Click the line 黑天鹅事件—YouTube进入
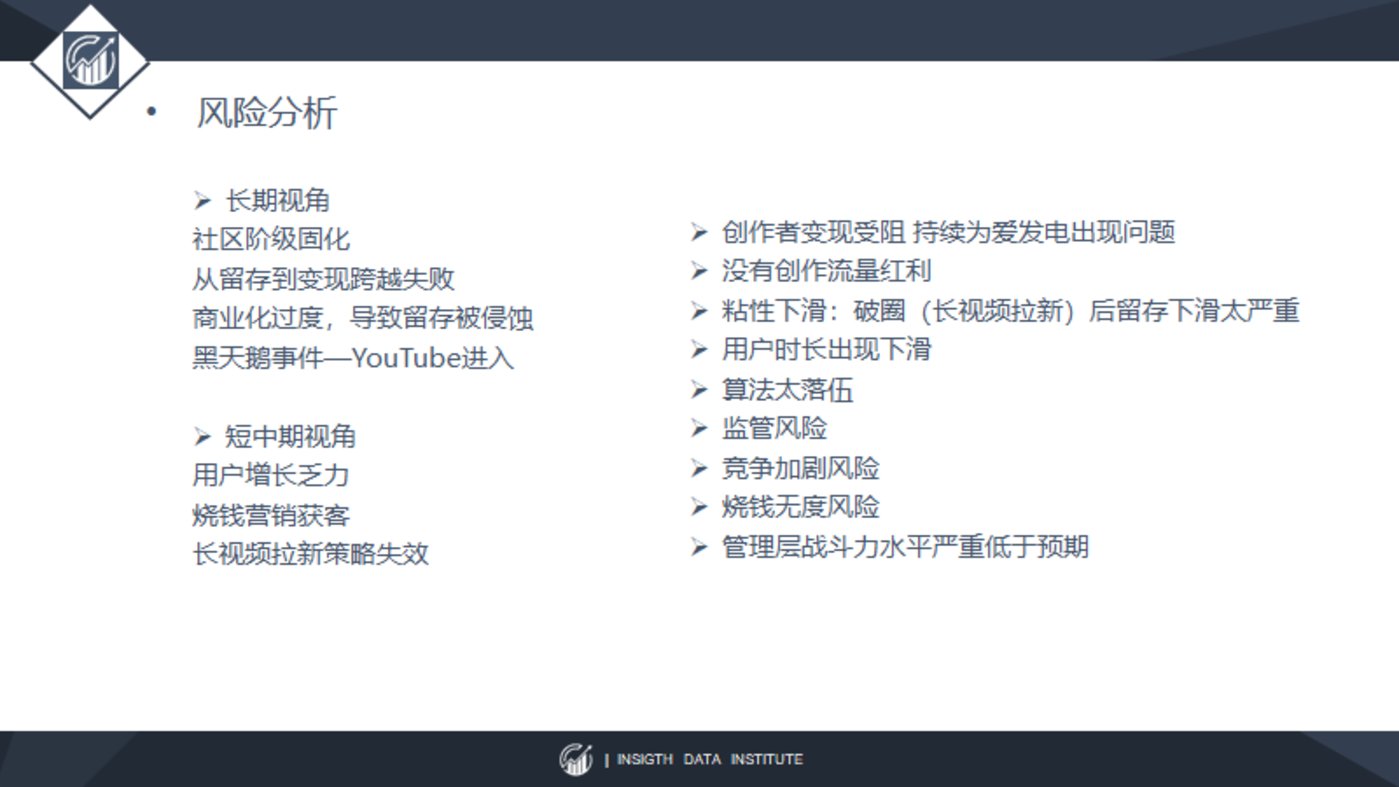This screenshot has width=1399, height=787. point(353,357)
